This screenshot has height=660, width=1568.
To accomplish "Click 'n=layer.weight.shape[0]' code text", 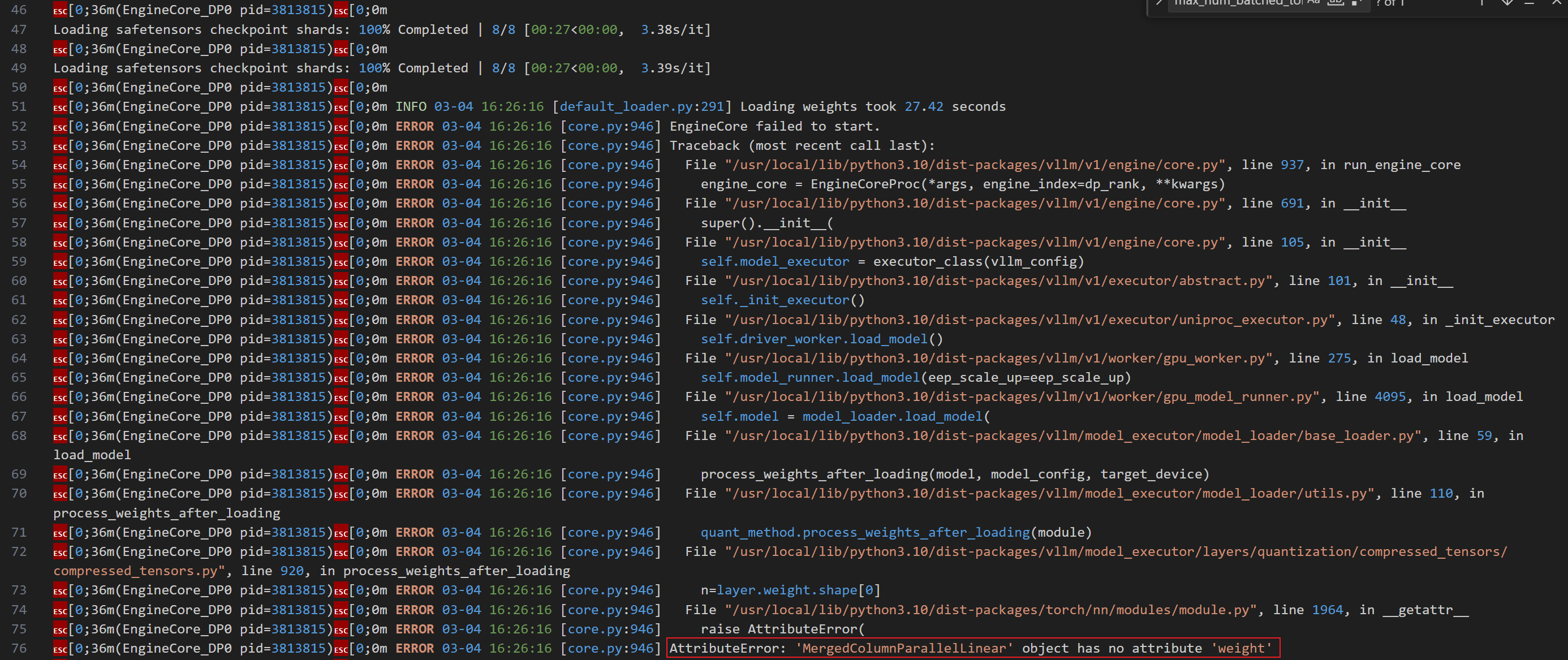I will tap(790, 590).
